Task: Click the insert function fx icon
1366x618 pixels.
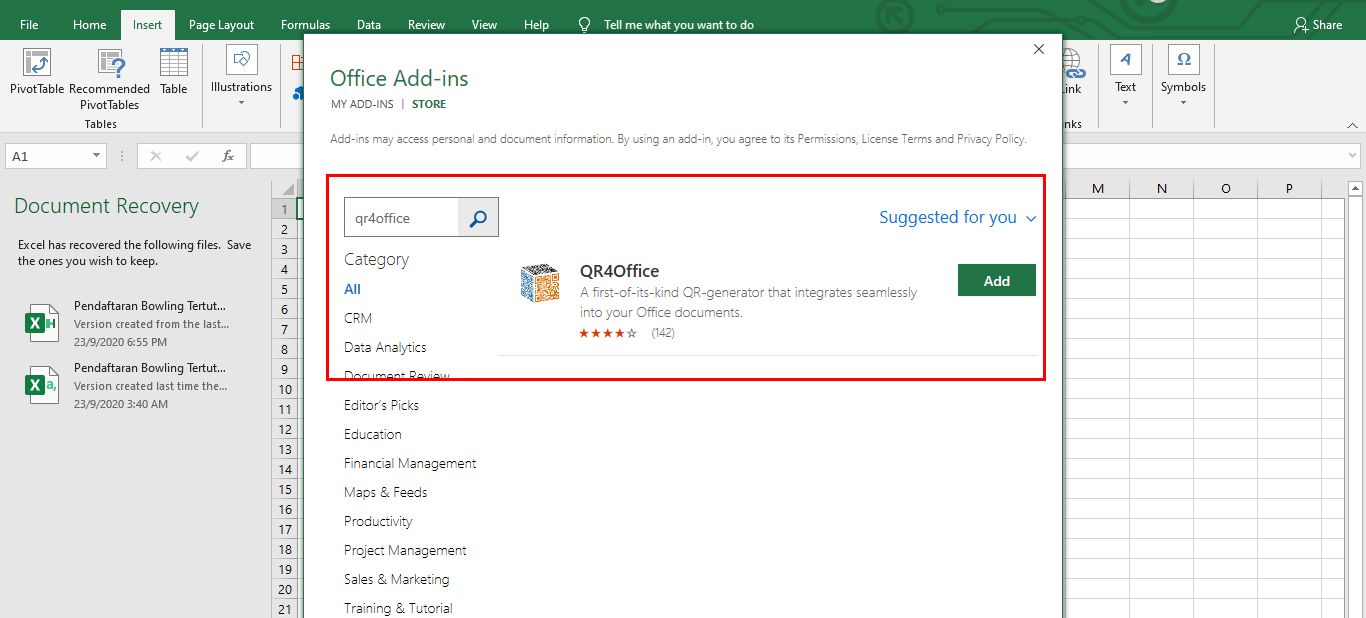Action: click(228, 156)
